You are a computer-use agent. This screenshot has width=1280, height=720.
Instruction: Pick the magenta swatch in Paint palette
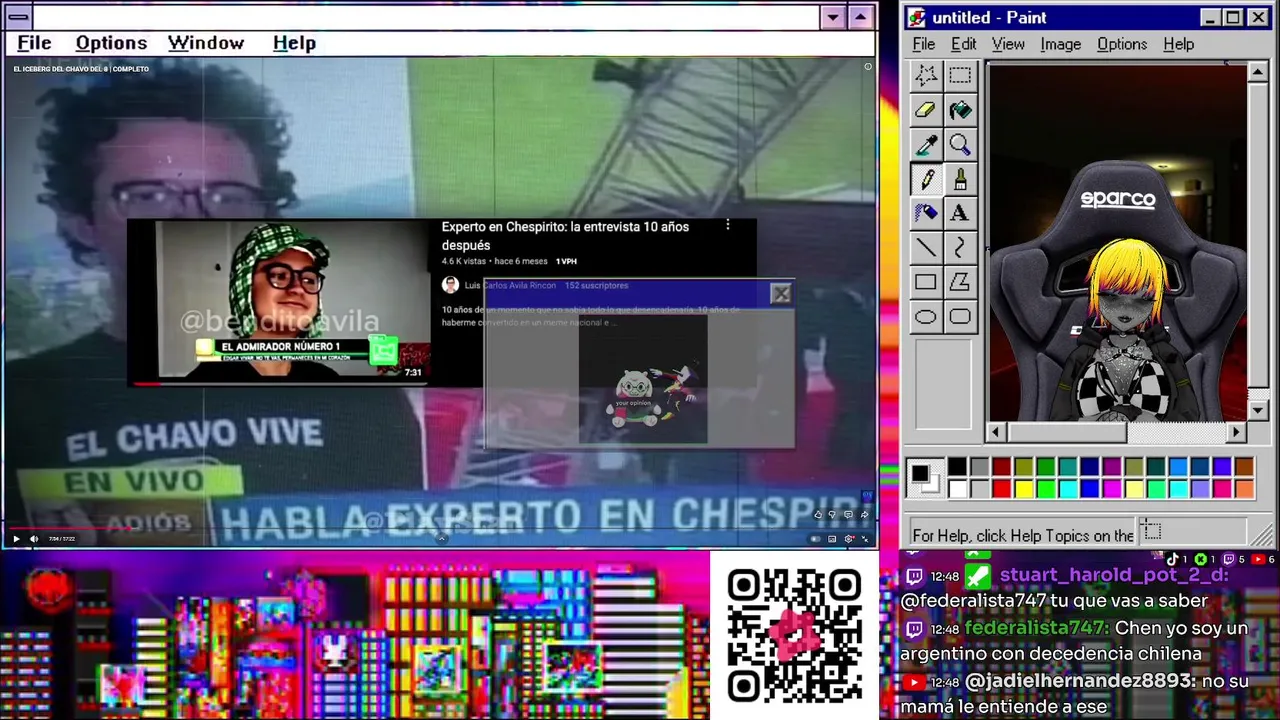(x=1112, y=489)
